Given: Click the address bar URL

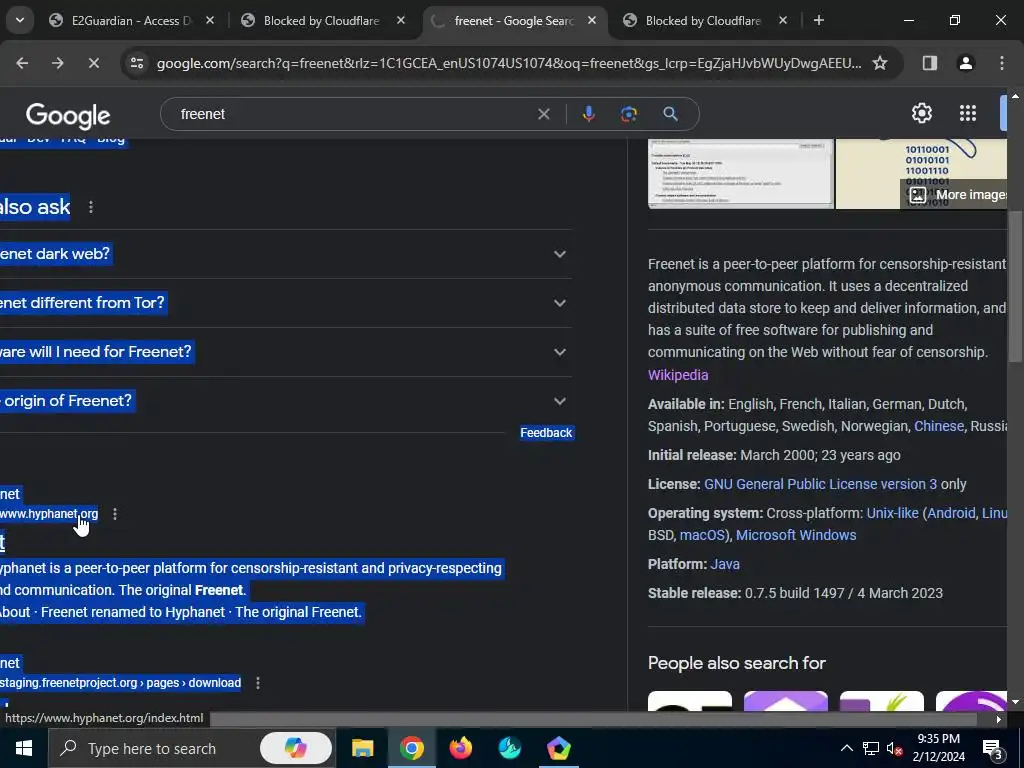Looking at the screenshot, I should click(509, 63).
